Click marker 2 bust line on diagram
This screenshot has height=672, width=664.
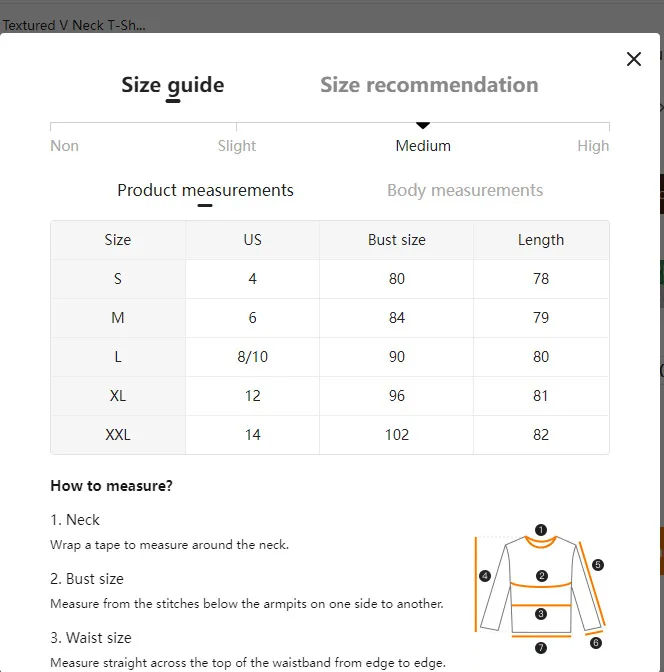pyautogui.click(x=541, y=576)
